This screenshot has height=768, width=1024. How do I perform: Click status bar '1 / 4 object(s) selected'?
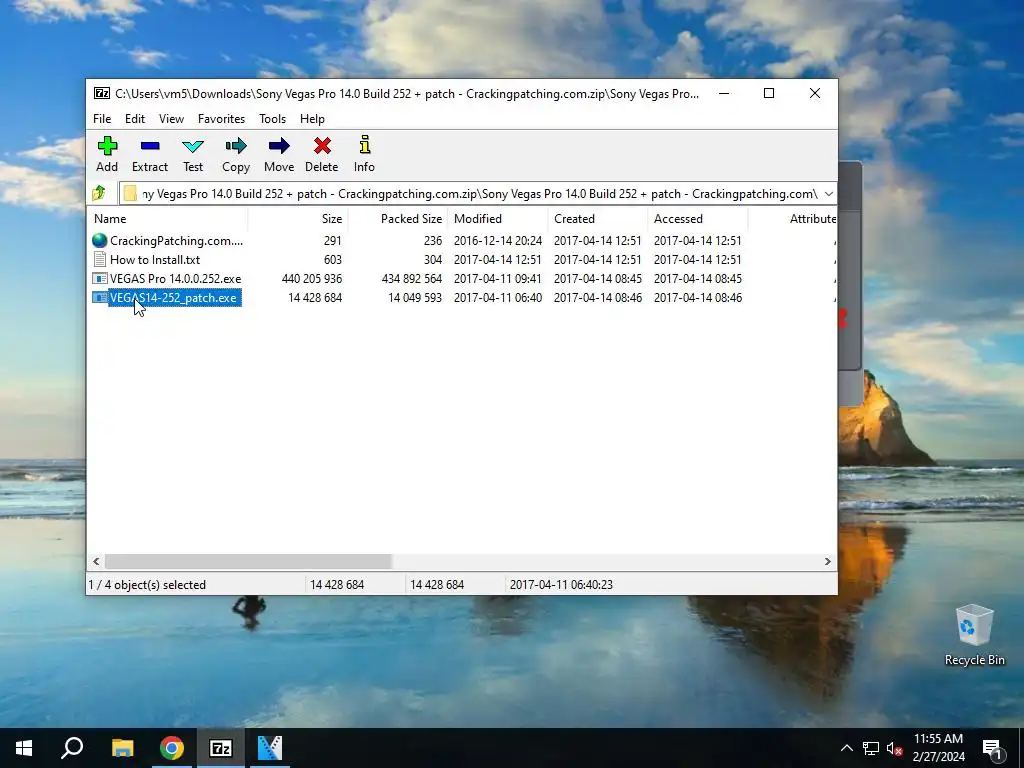[148, 584]
